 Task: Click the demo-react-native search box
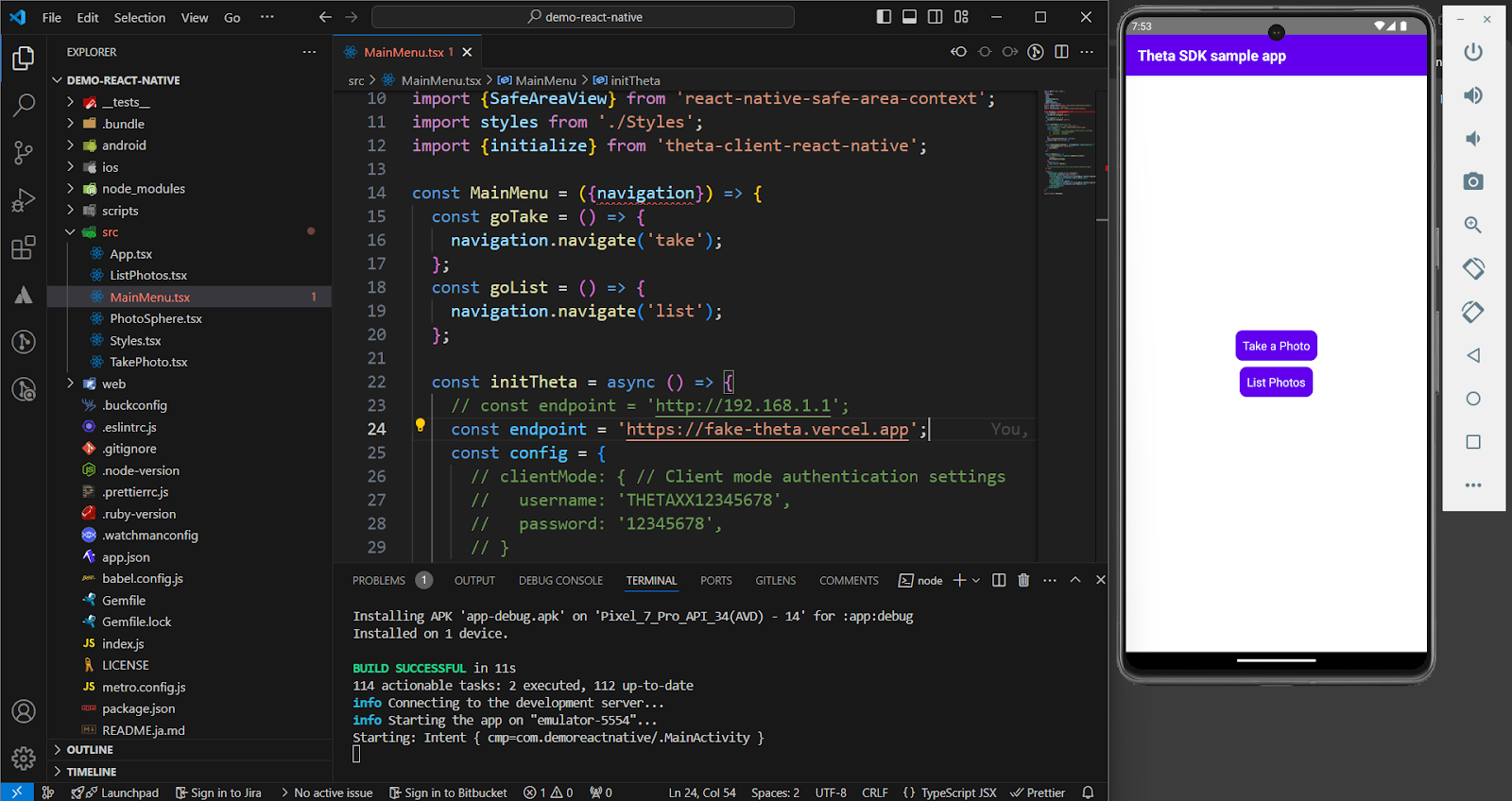(x=583, y=17)
